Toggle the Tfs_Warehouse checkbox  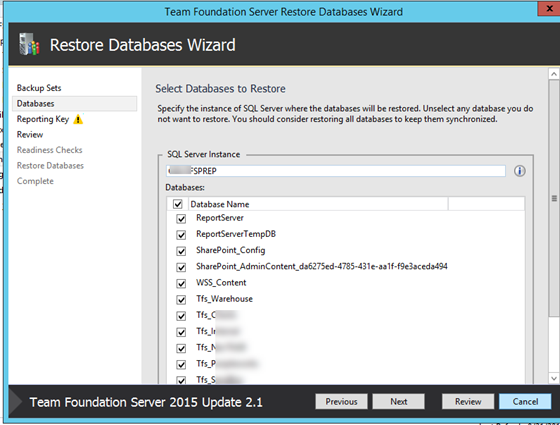181,300
